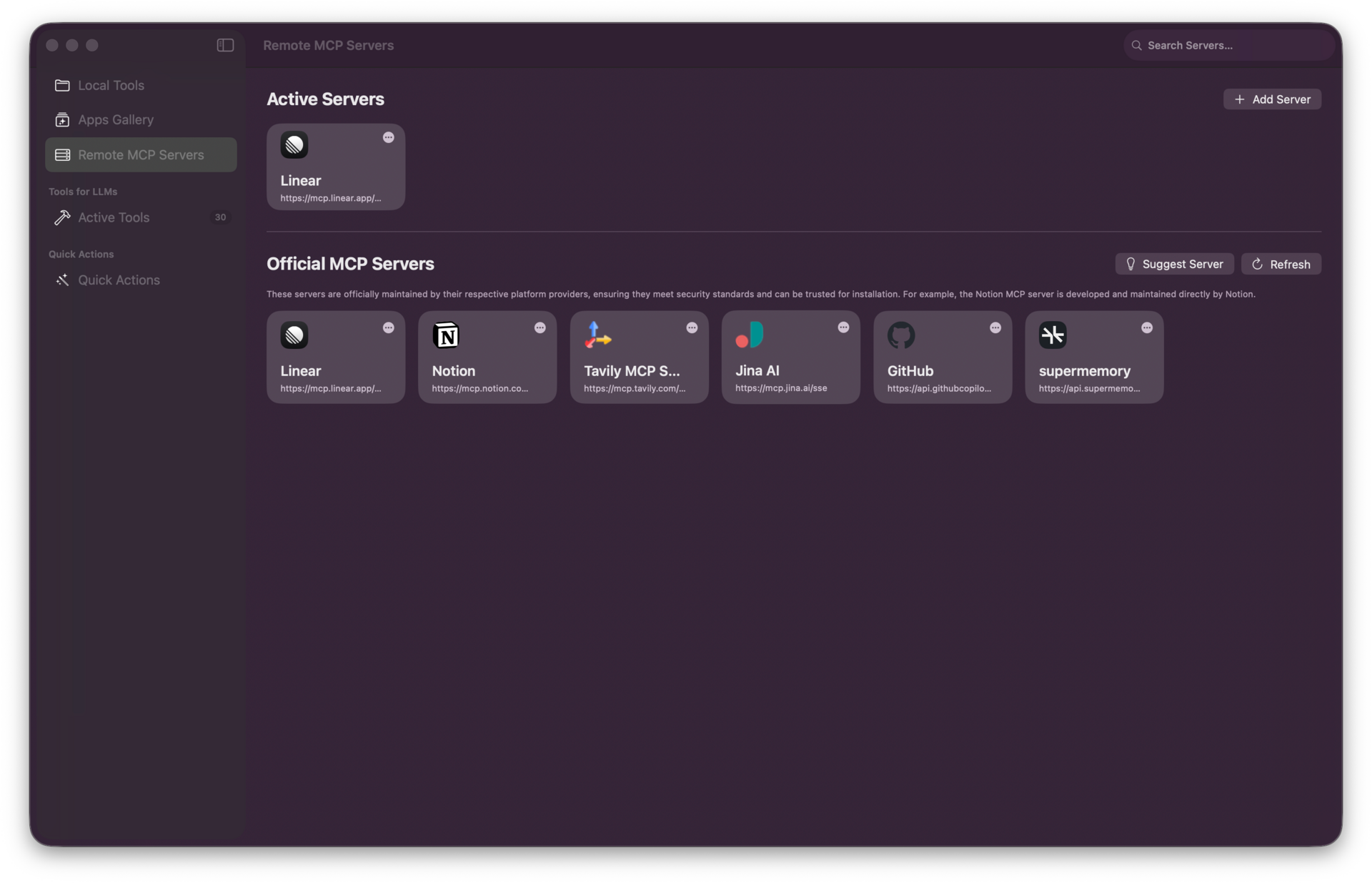Open more options on Tavily MCP card
The image size is (1372, 883).
pyautogui.click(x=692, y=327)
